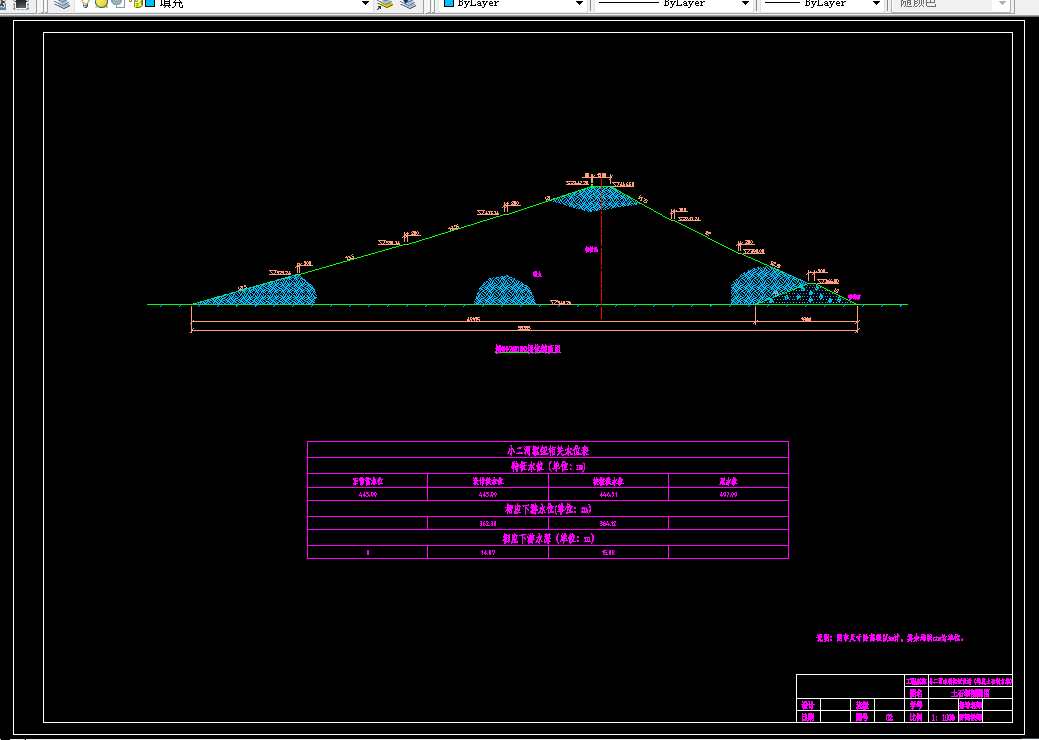This screenshot has width=1039, height=740.
Task: Toggle the layer lock padlock icon
Action: point(137,3)
